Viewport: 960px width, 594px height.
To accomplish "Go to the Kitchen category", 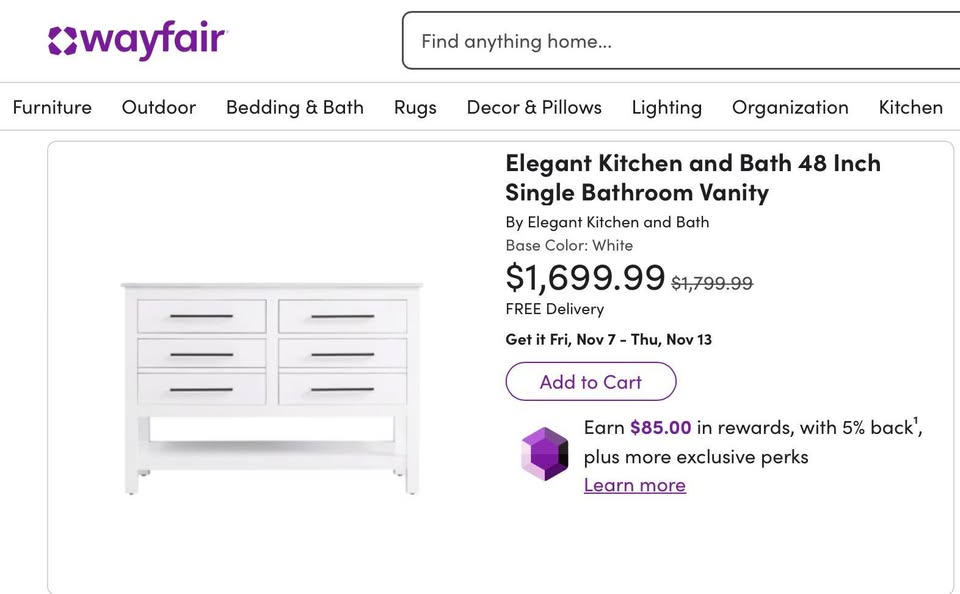I will [x=910, y=107].
